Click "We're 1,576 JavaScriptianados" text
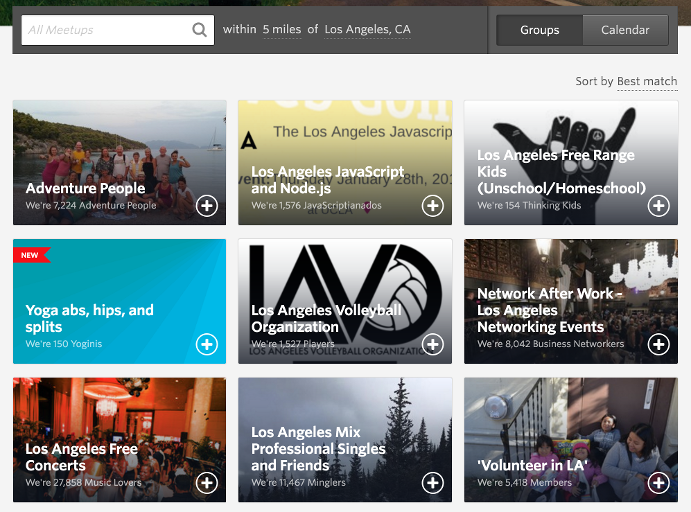 [316, 205]
